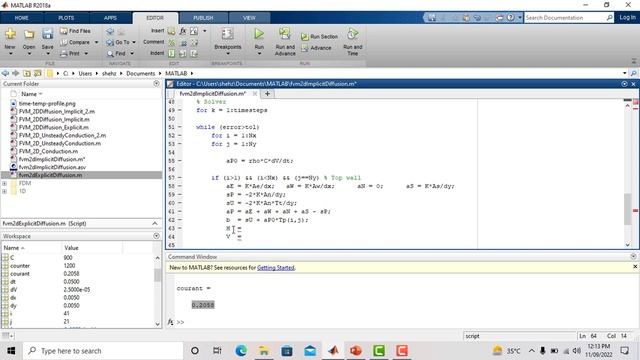The height and width of the screenshot is (360, 640).
Task: Open the Help question mark icon
Action: pos(511,18)
